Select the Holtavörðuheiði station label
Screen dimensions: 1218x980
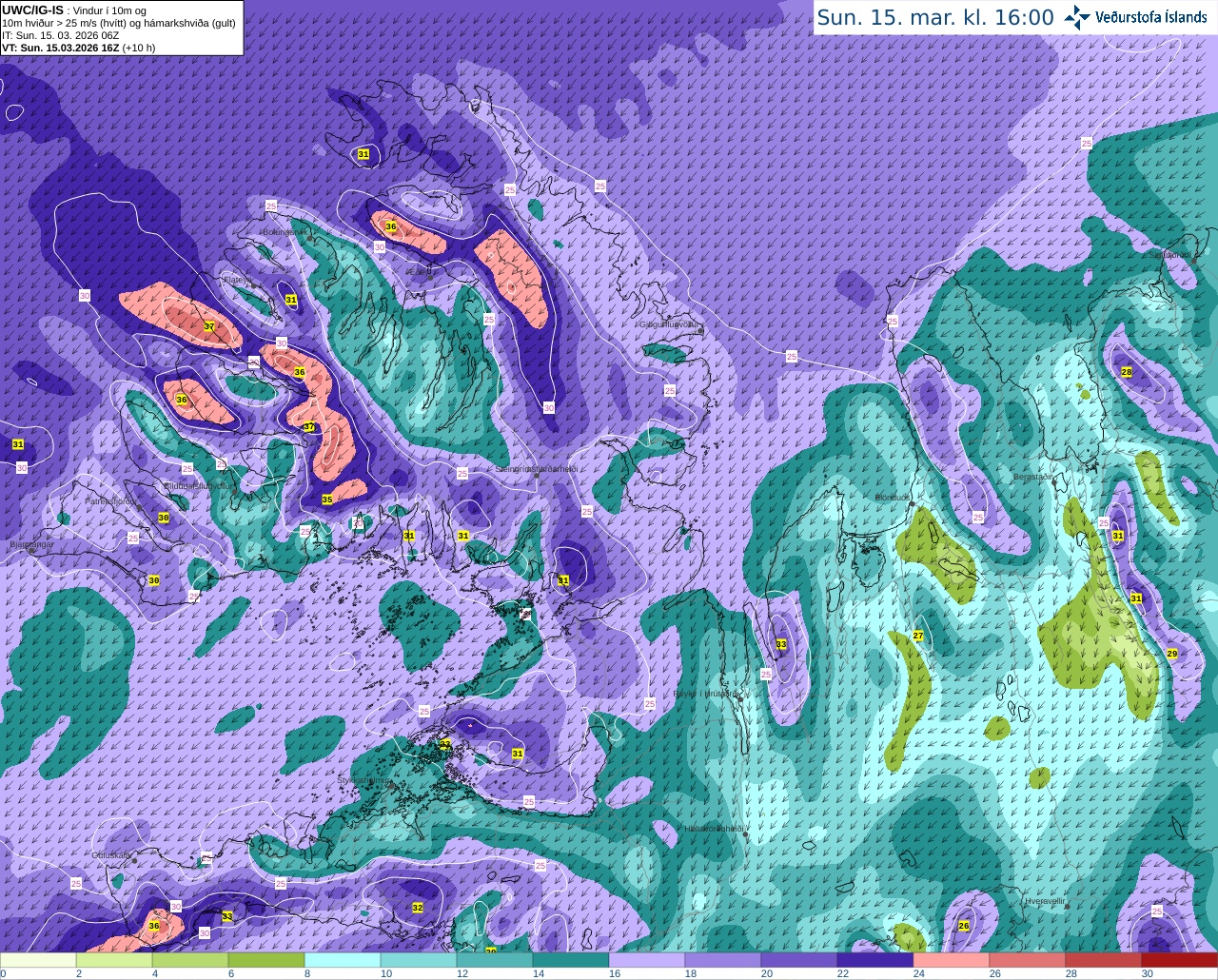pos(714,829)
